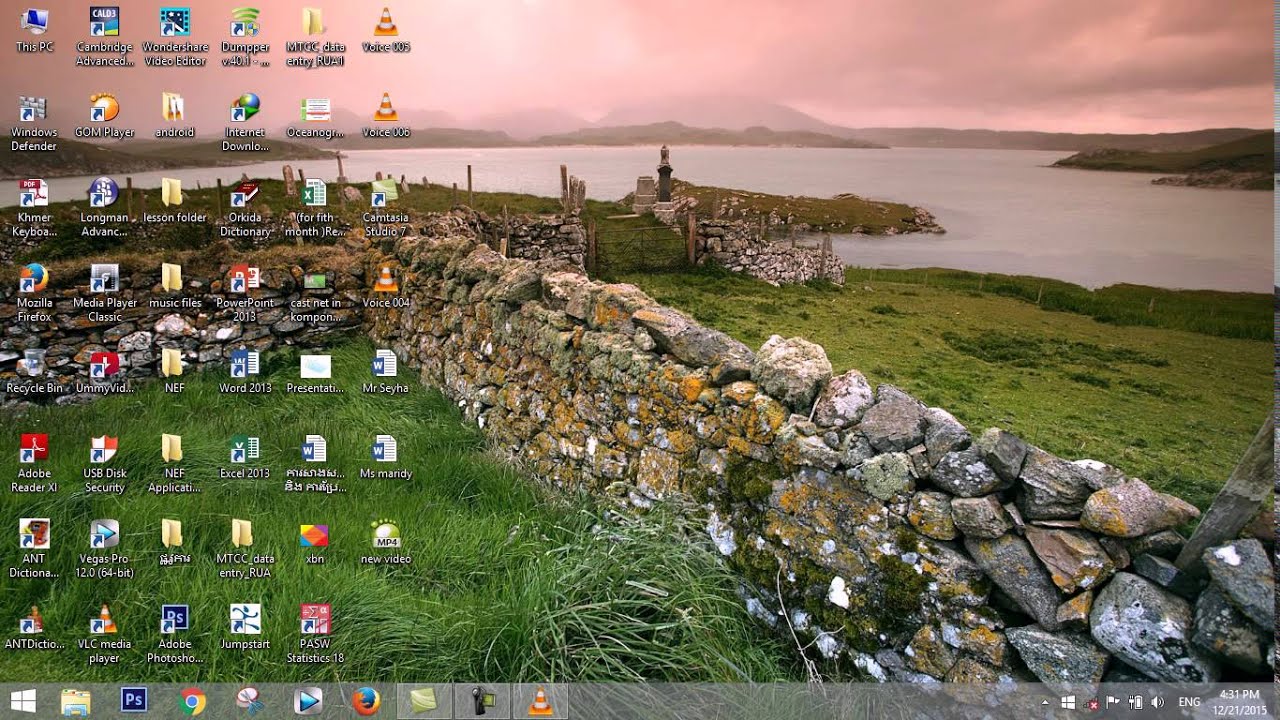Click the ENG language indicator
This screenshot has height=720, width=1280.
(x=1189, y=702)
